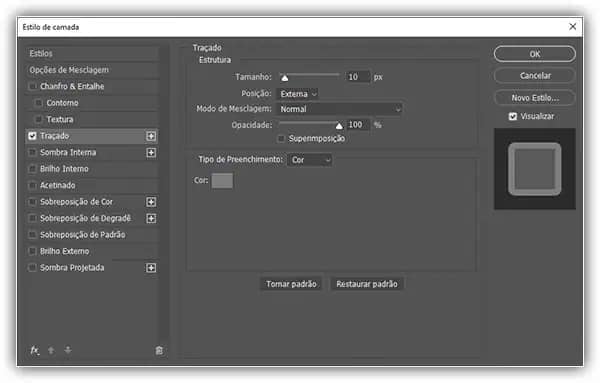Open the Modo de Mesclagem dropdown

(x=339, y=109)
